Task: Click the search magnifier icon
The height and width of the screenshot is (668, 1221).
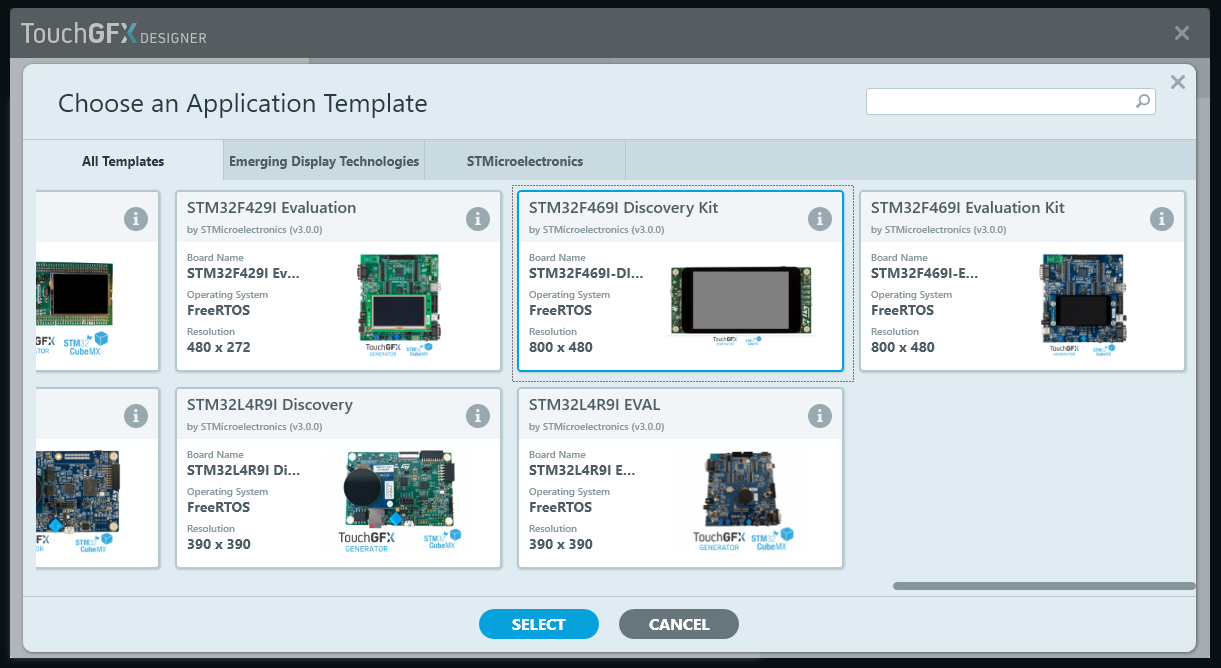Action: (1142, 101)
